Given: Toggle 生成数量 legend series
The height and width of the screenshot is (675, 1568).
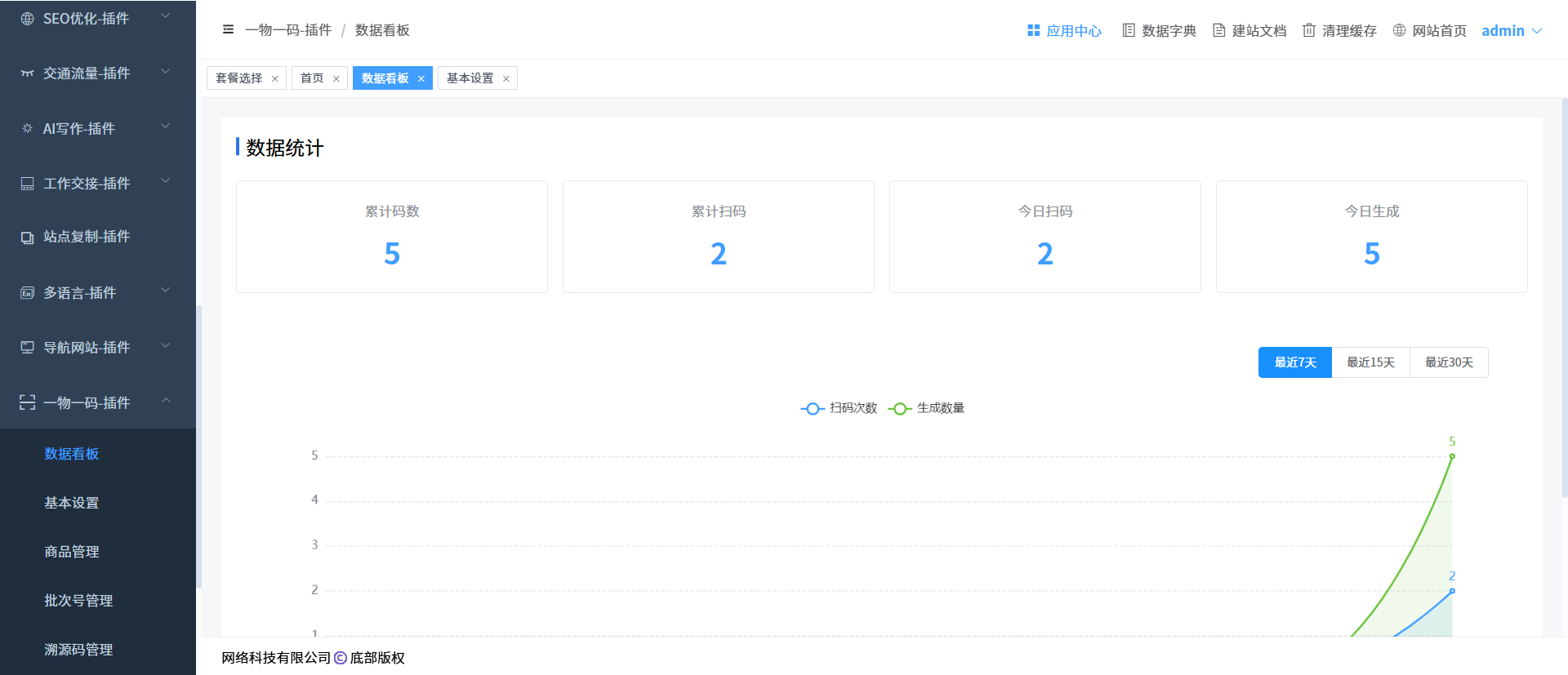Looking at the screenshot, I should [926, 408].
